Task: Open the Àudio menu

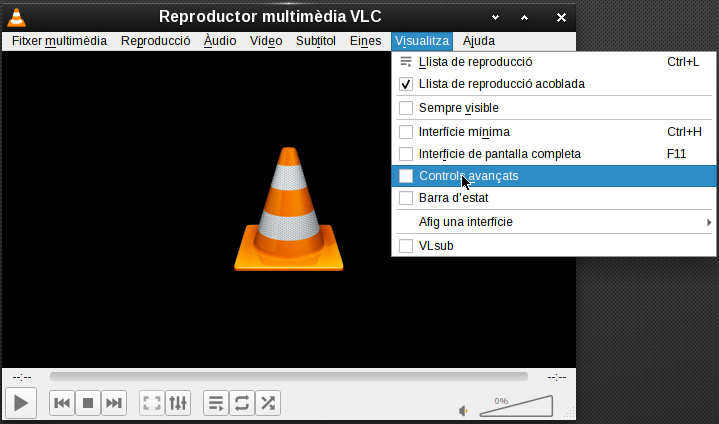Action: (x=220, y=41)
